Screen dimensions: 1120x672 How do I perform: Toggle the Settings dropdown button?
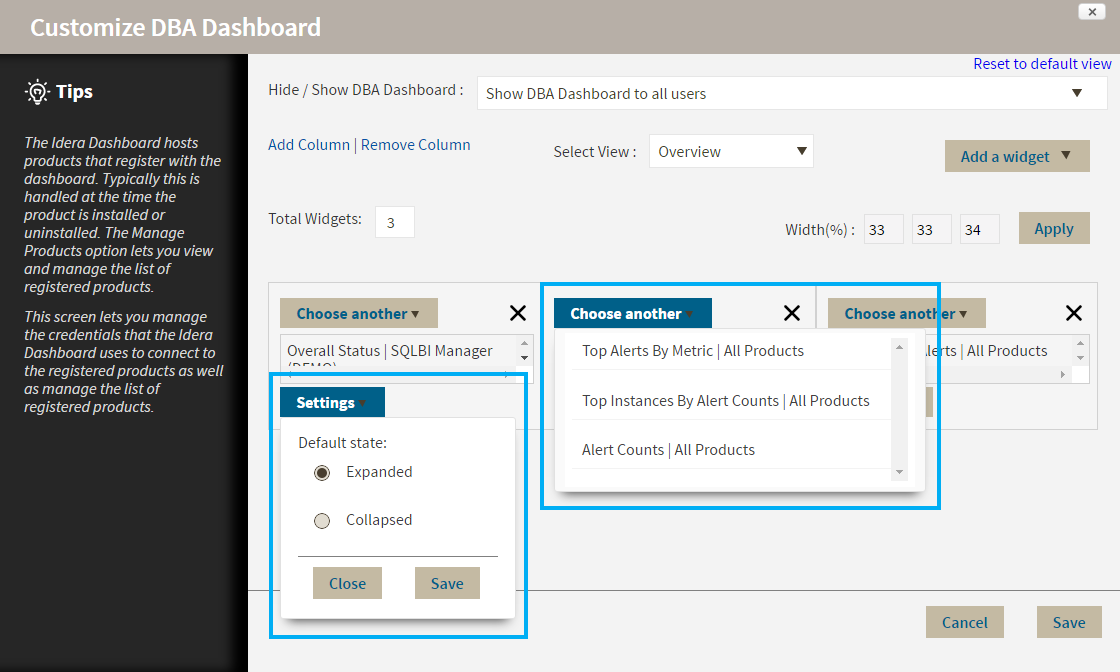pyautogui.click(x=332, y=403)
